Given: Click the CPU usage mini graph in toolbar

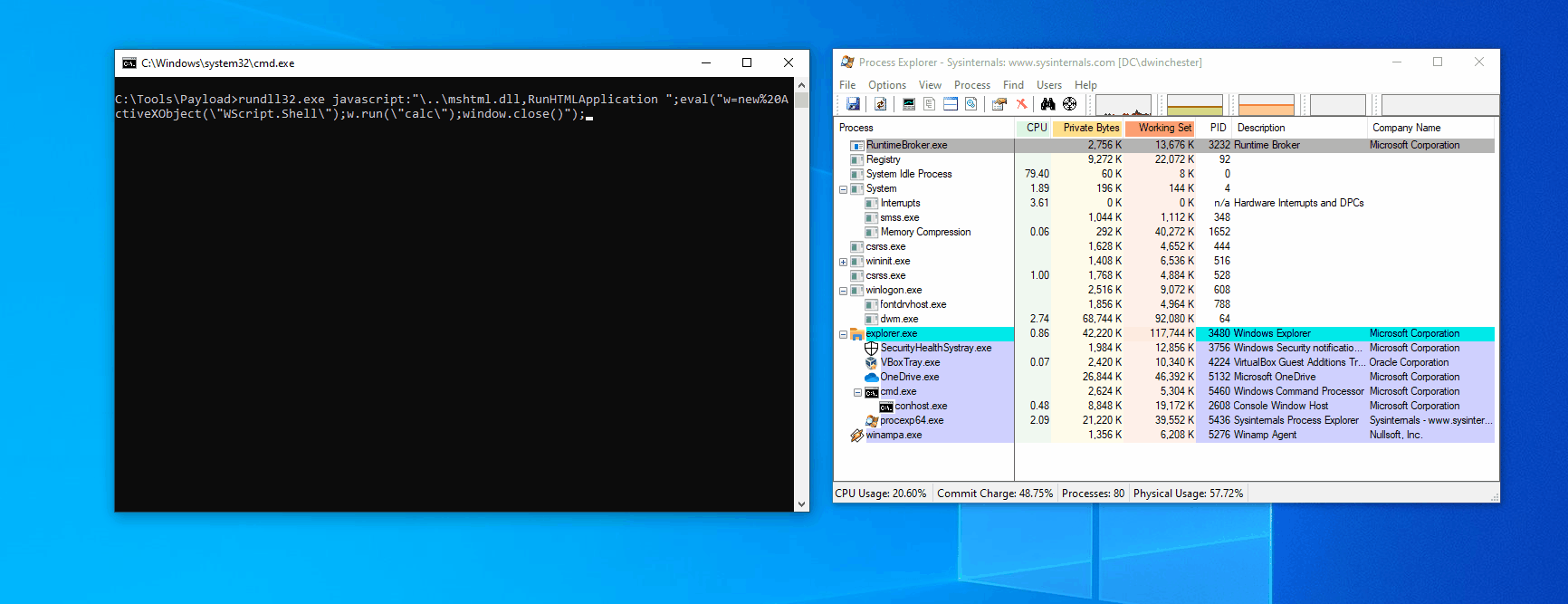Looking at the screenshot, I should [1123, 105].
